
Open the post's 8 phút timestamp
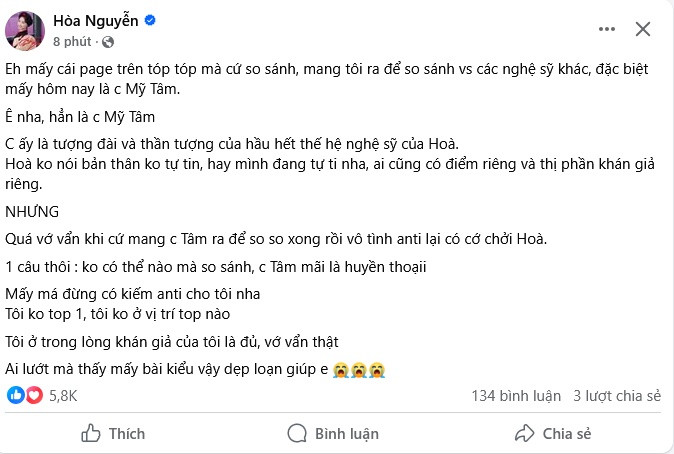(71, 41)
